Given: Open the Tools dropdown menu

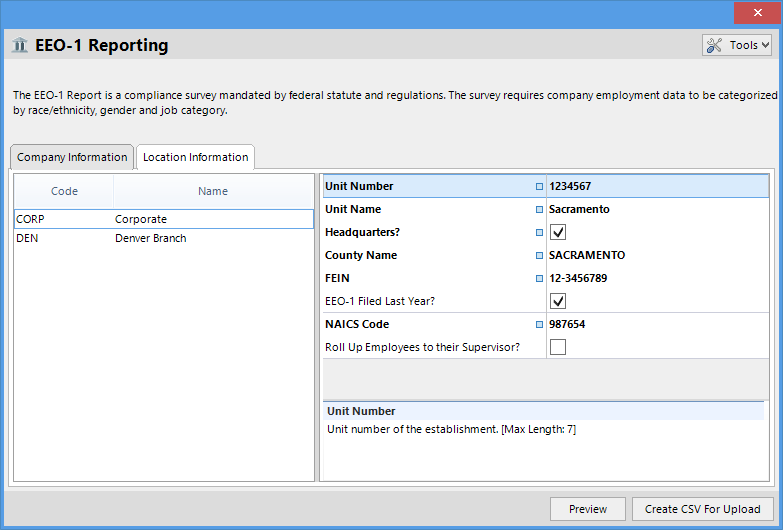Looking at the screenshot, I should coord(737,45).
